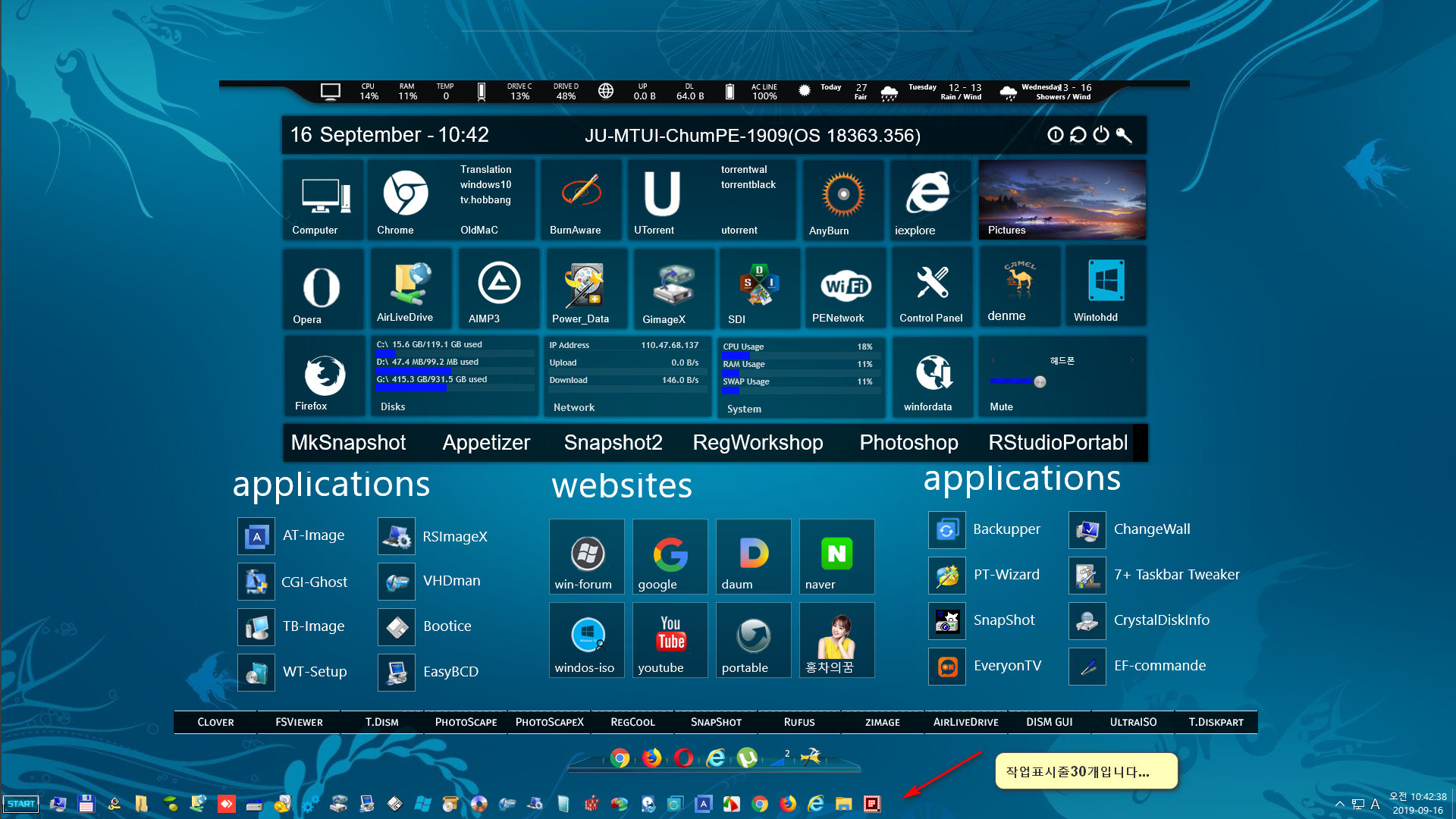Open naver website tile

pos(837,557)
